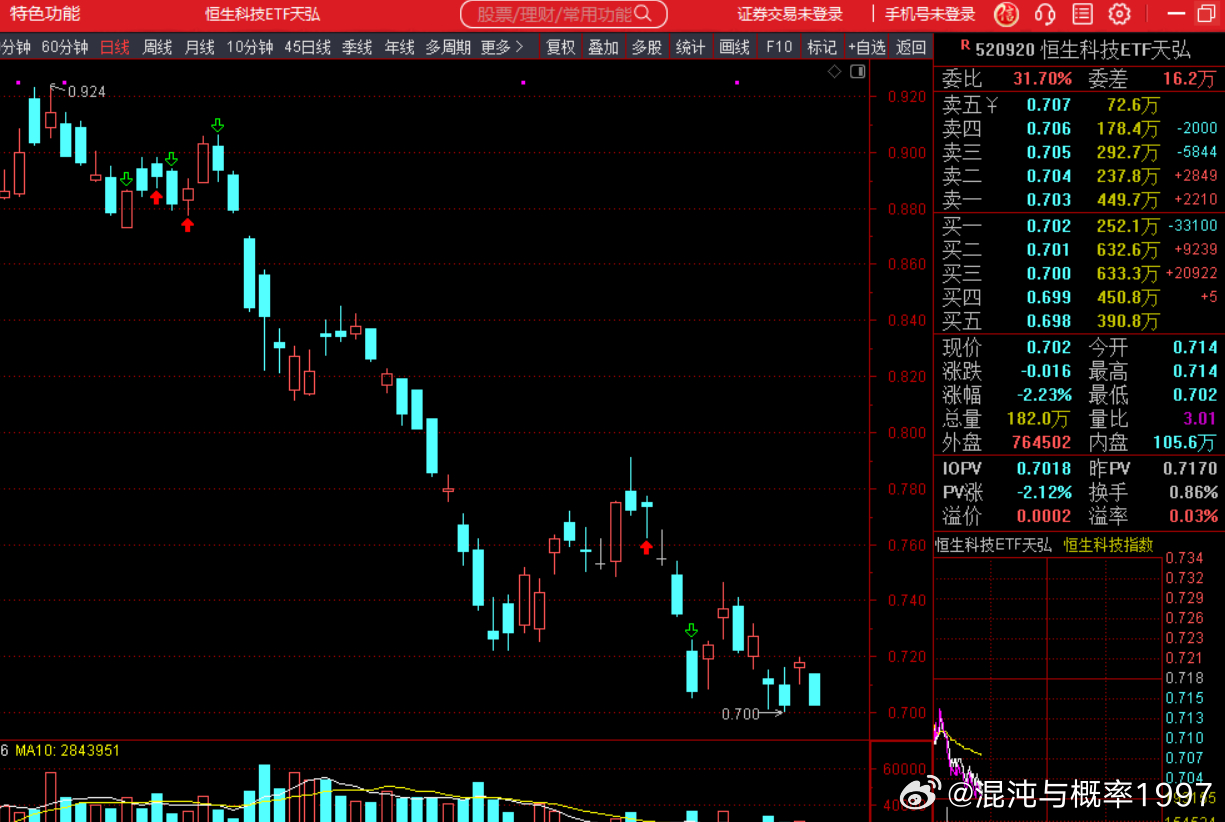Click the 外盘 value 764502
The image size is (1225, 822).
1041,442
